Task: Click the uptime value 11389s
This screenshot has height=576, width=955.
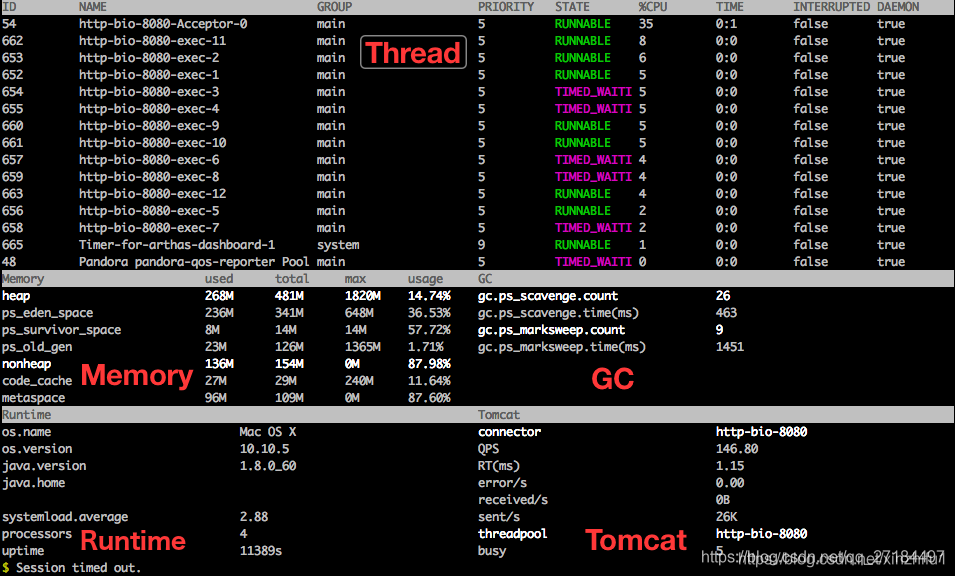Action: (261, 551)
